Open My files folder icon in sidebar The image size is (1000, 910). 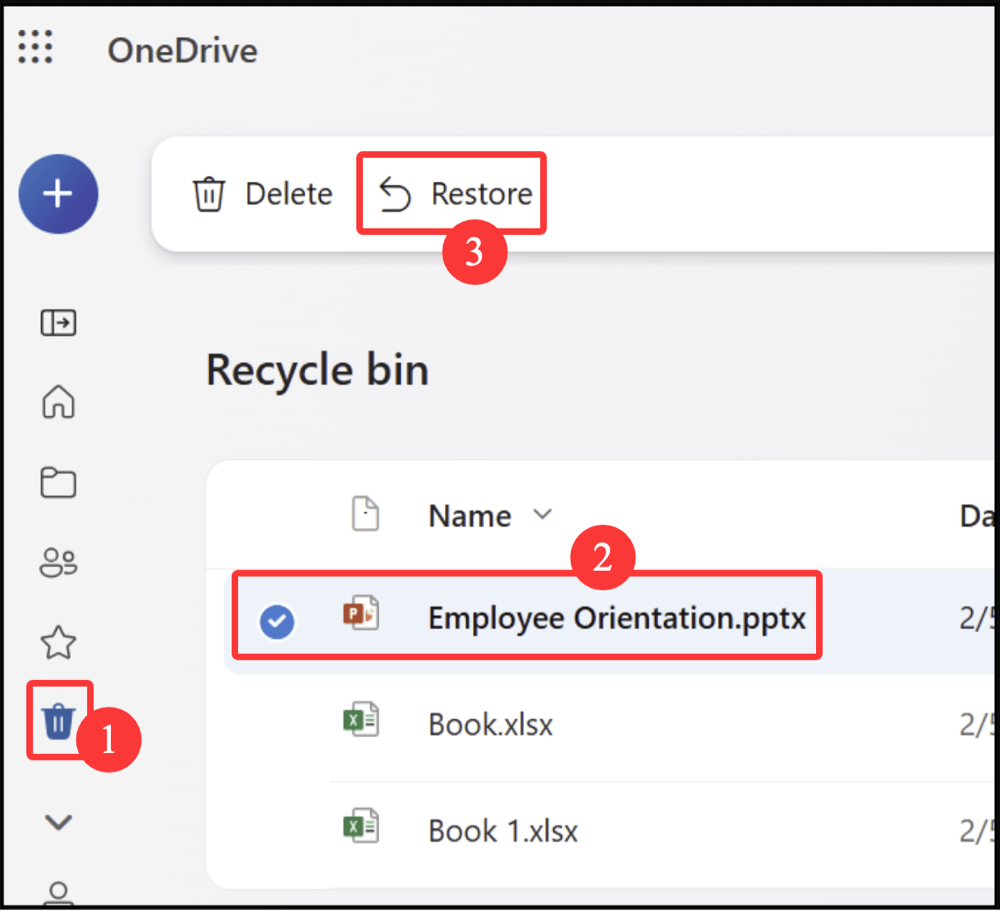point(58,482)
